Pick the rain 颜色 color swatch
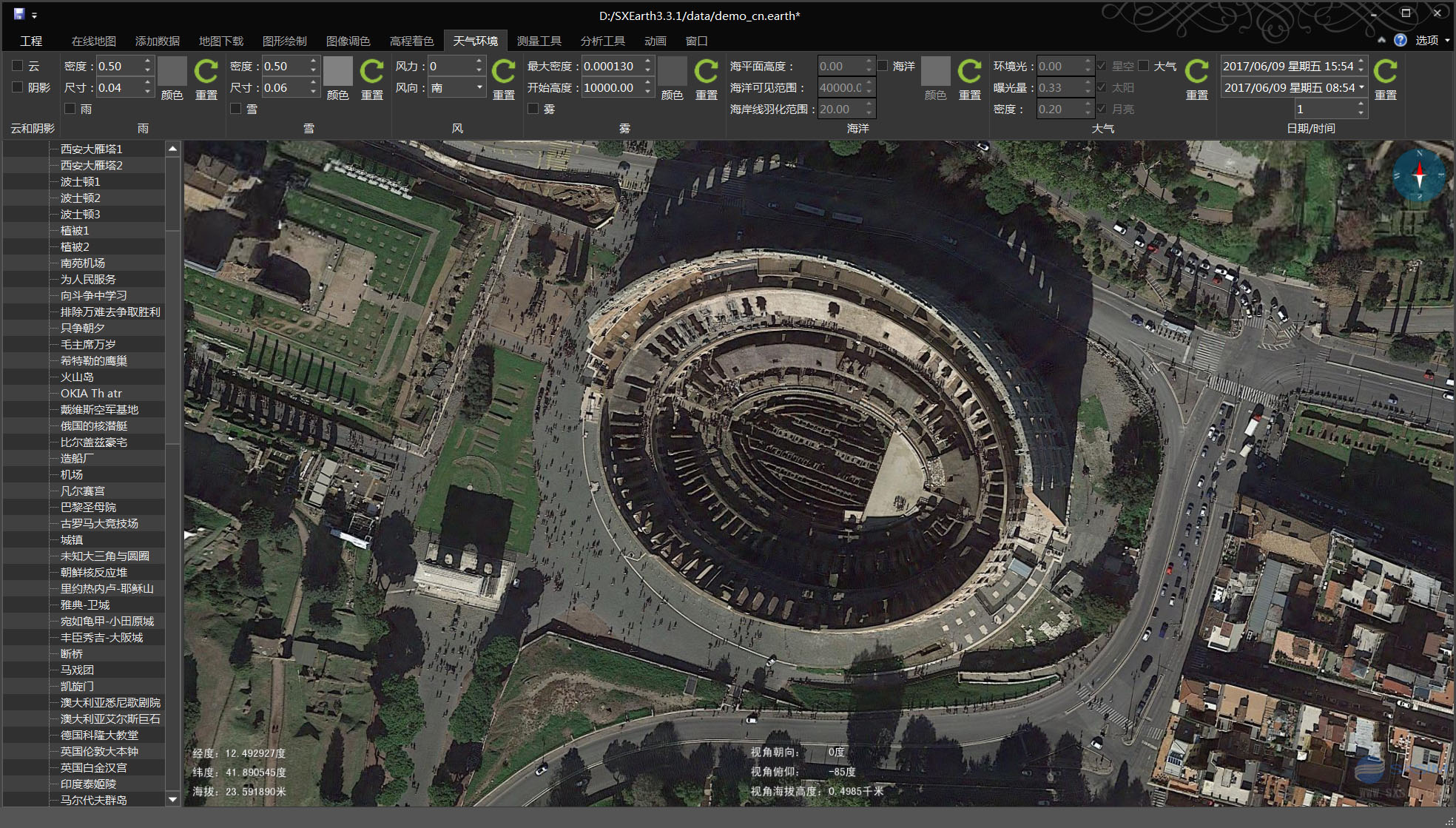The width and height of the screenshot is (1456, 828). [172, 71]
